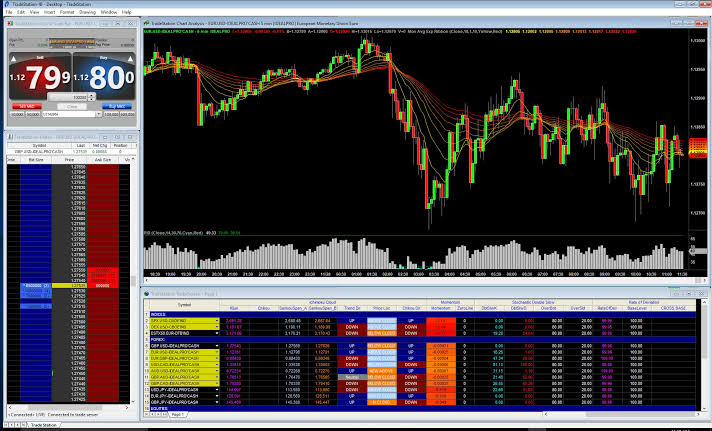
Task: Click the TradeStation app icon in the title bar
Action: coord(7,4)
